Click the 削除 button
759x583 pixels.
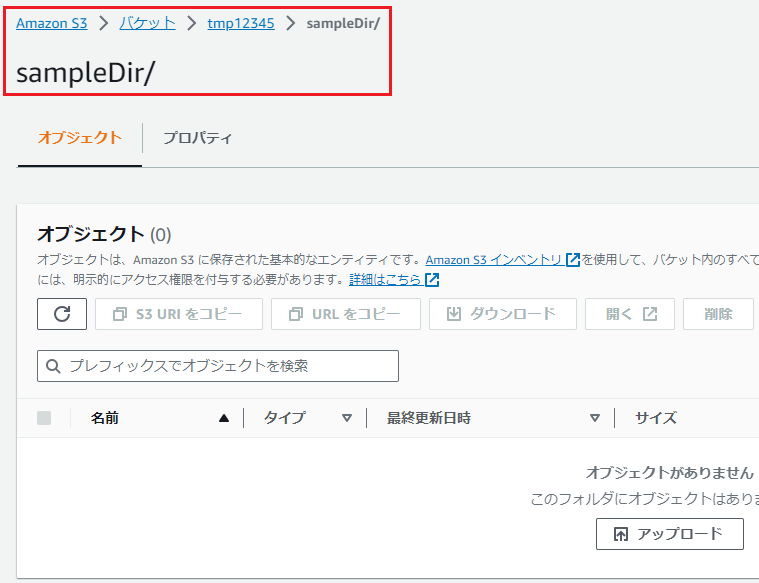(718, 314)
